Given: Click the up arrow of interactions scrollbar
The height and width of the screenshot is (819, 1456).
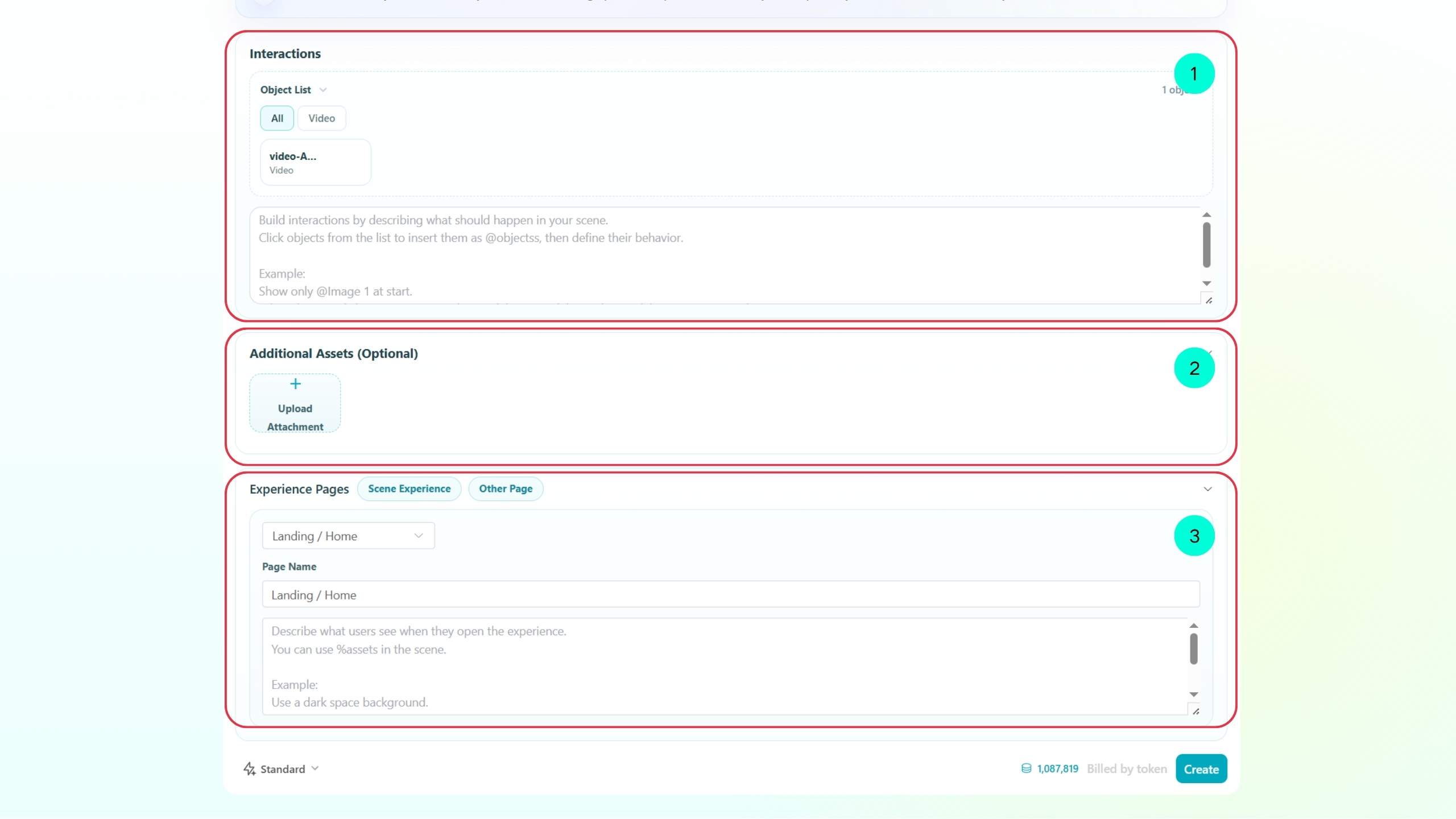Looking at the screenshot, I should click(1206, 214).
